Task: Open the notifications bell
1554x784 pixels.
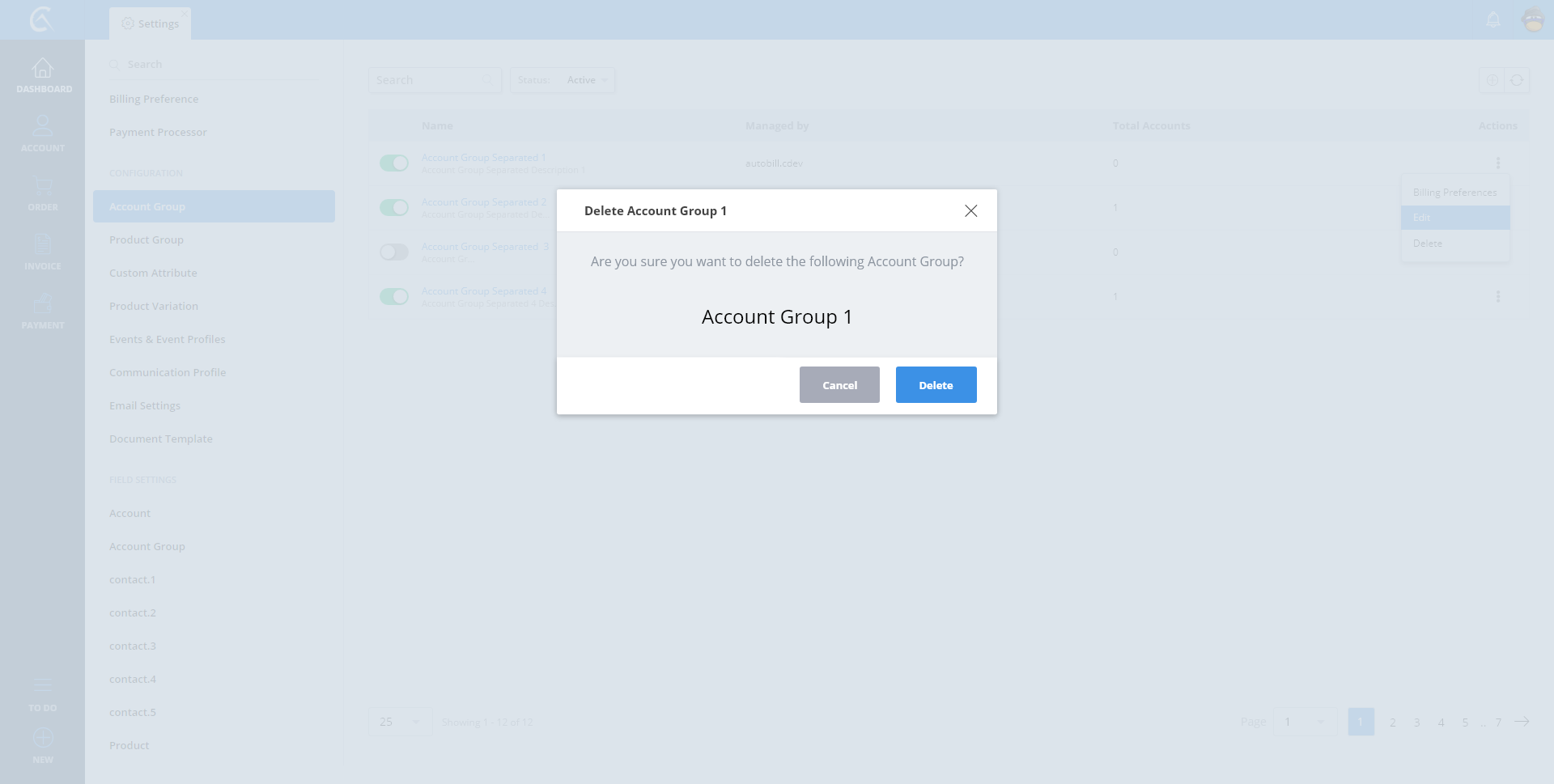Action: 1493,19
